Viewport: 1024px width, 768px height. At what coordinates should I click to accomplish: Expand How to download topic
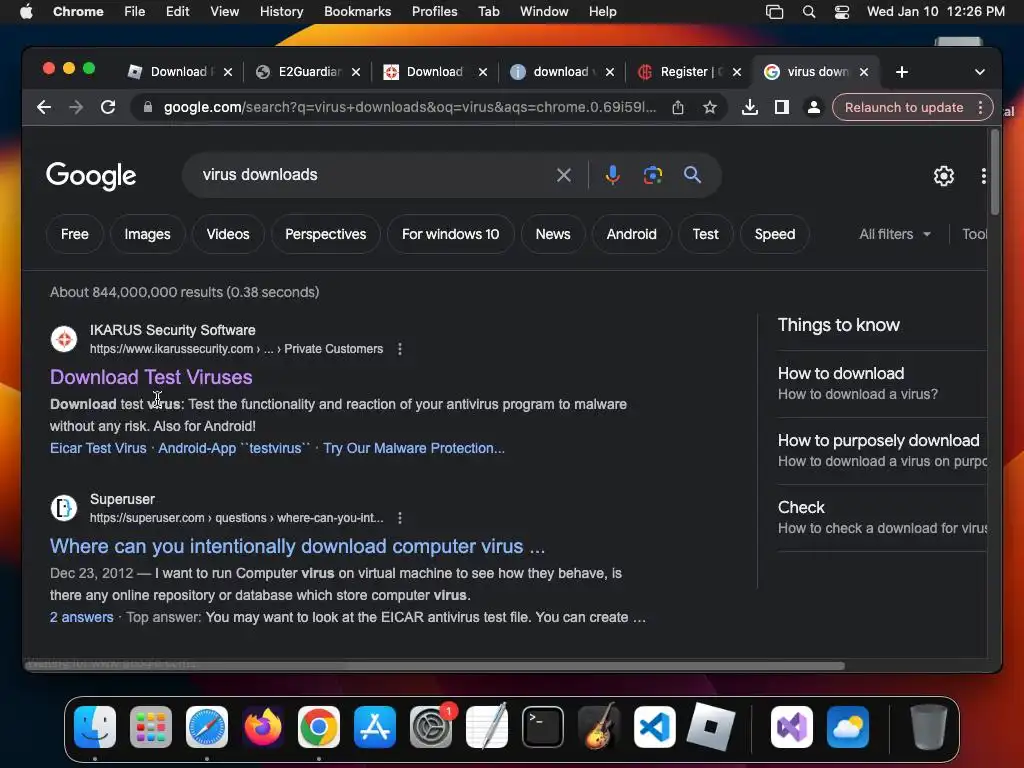coord(882,383)
